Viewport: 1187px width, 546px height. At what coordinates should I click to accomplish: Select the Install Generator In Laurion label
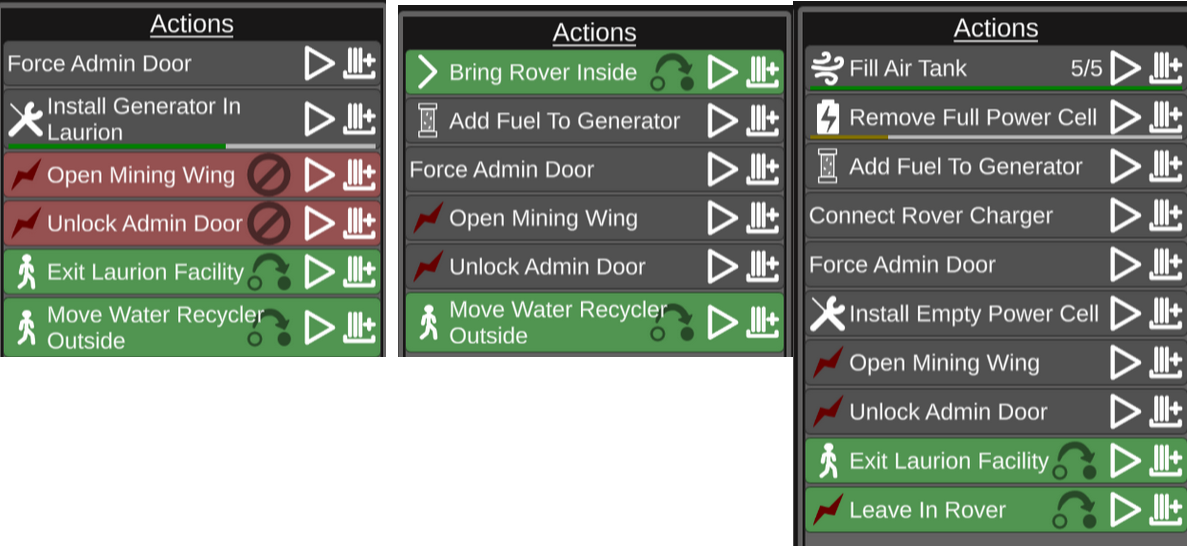click(x=144, y=119)
